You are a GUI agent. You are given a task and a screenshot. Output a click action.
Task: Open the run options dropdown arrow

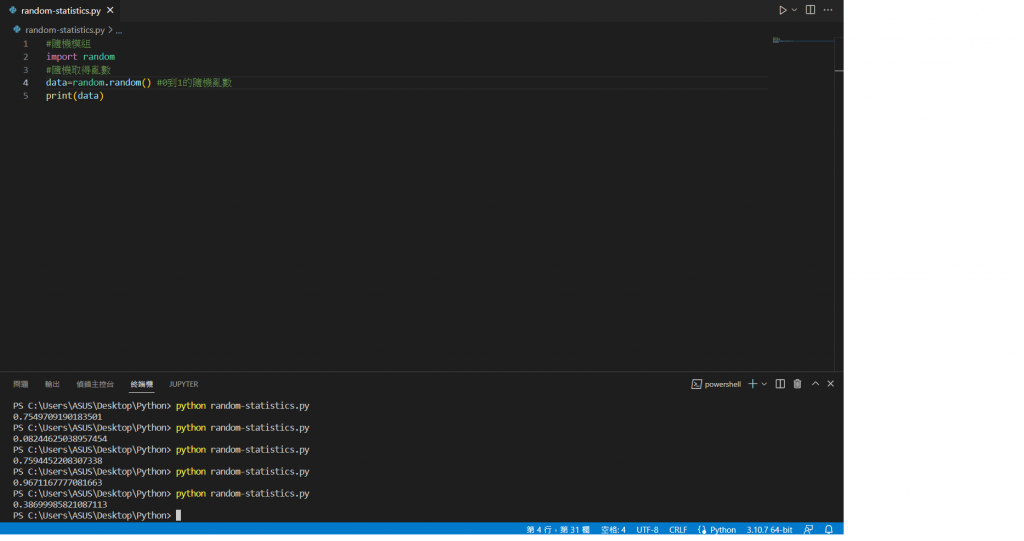pos(794,10)
